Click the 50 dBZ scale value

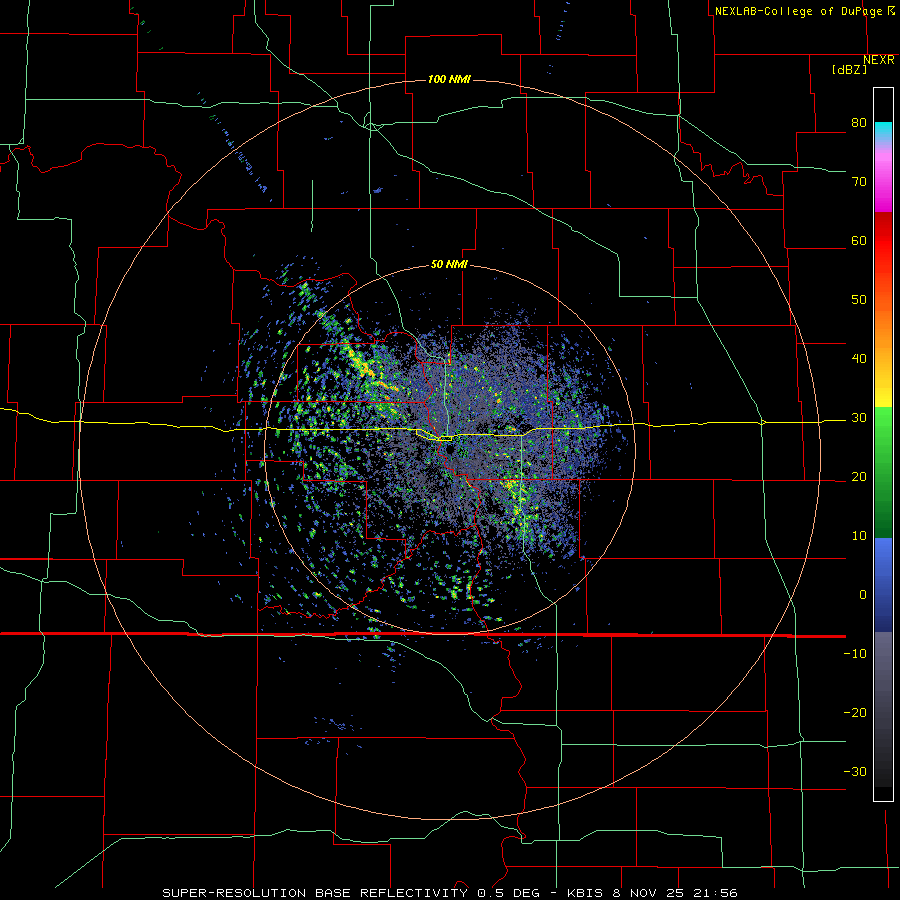click(859, 300)
